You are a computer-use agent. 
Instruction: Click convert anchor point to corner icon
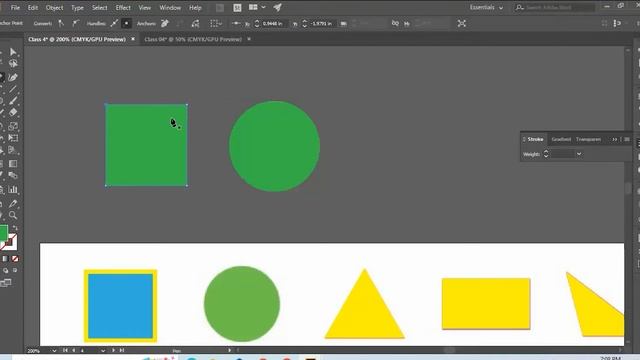tap(61, 24)
